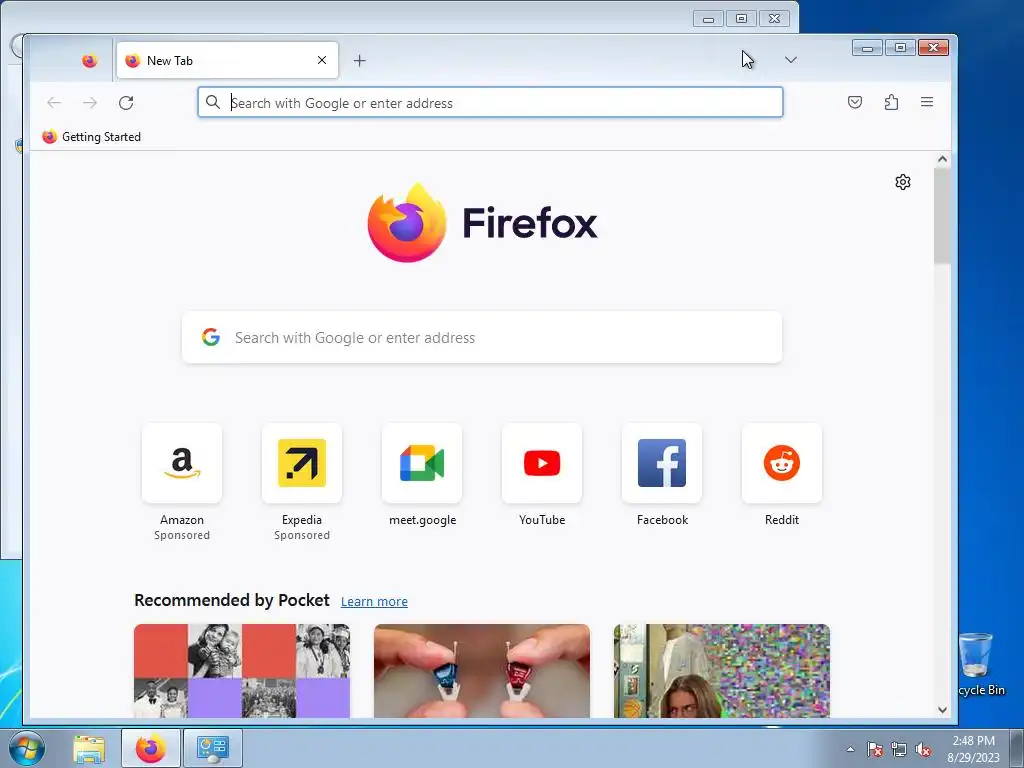
Task: Click the taskbar clock showing 2:48 PM
Action: [973, 748]
